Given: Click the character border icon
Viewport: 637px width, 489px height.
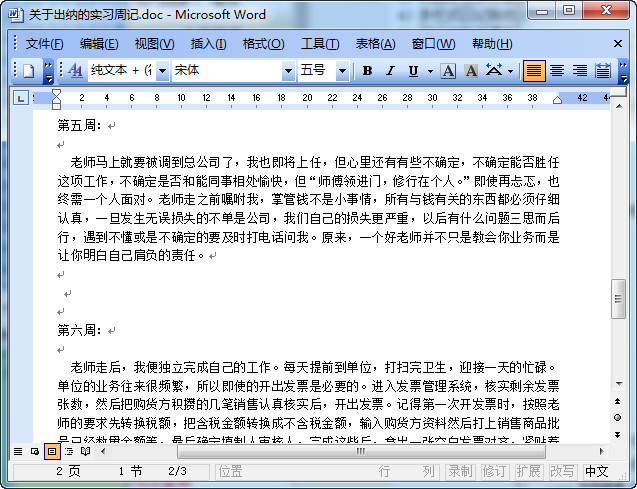Looking at the screenshot, I should coord(446,71).
